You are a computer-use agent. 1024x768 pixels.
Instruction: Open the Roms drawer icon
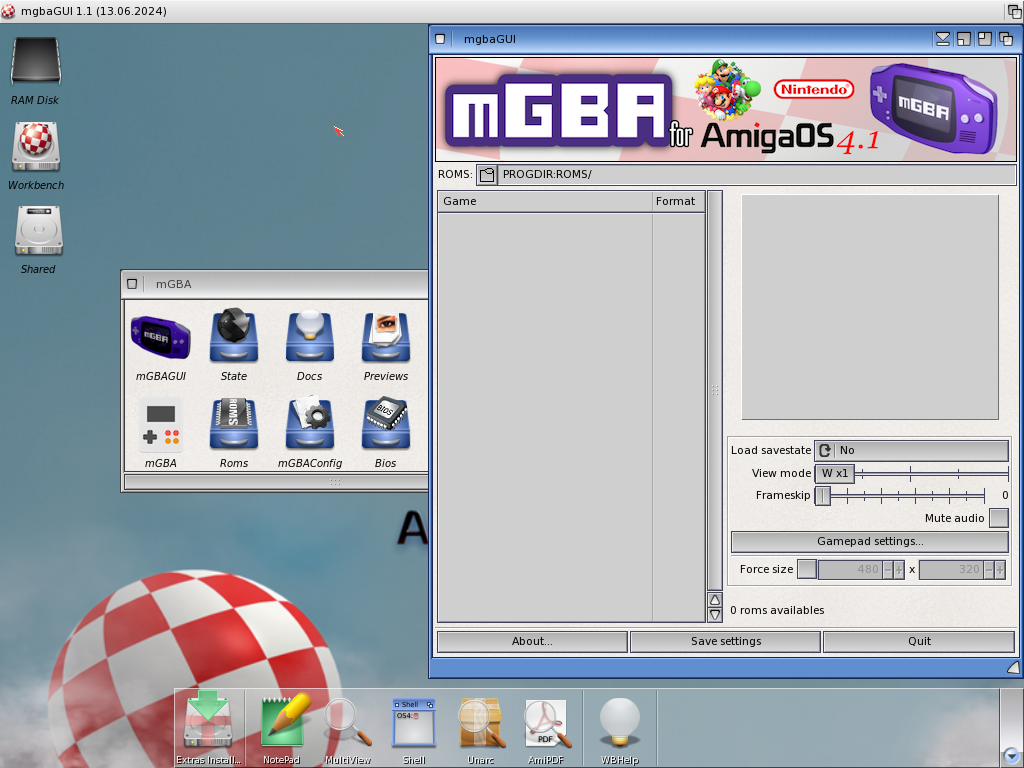pos(234,426)
